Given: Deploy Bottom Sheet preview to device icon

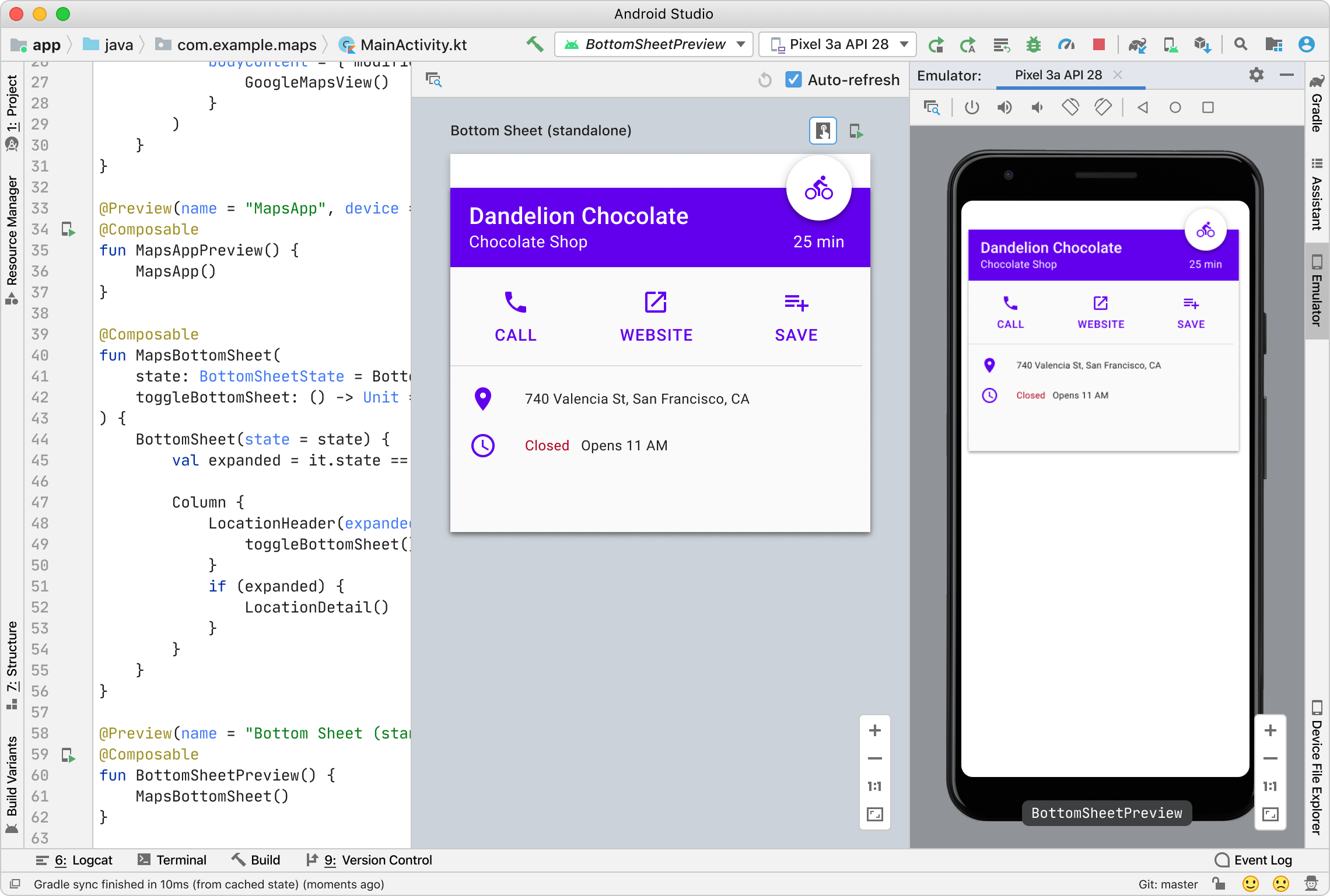Looking at the screenshot, I should click(x=856, y=131).
